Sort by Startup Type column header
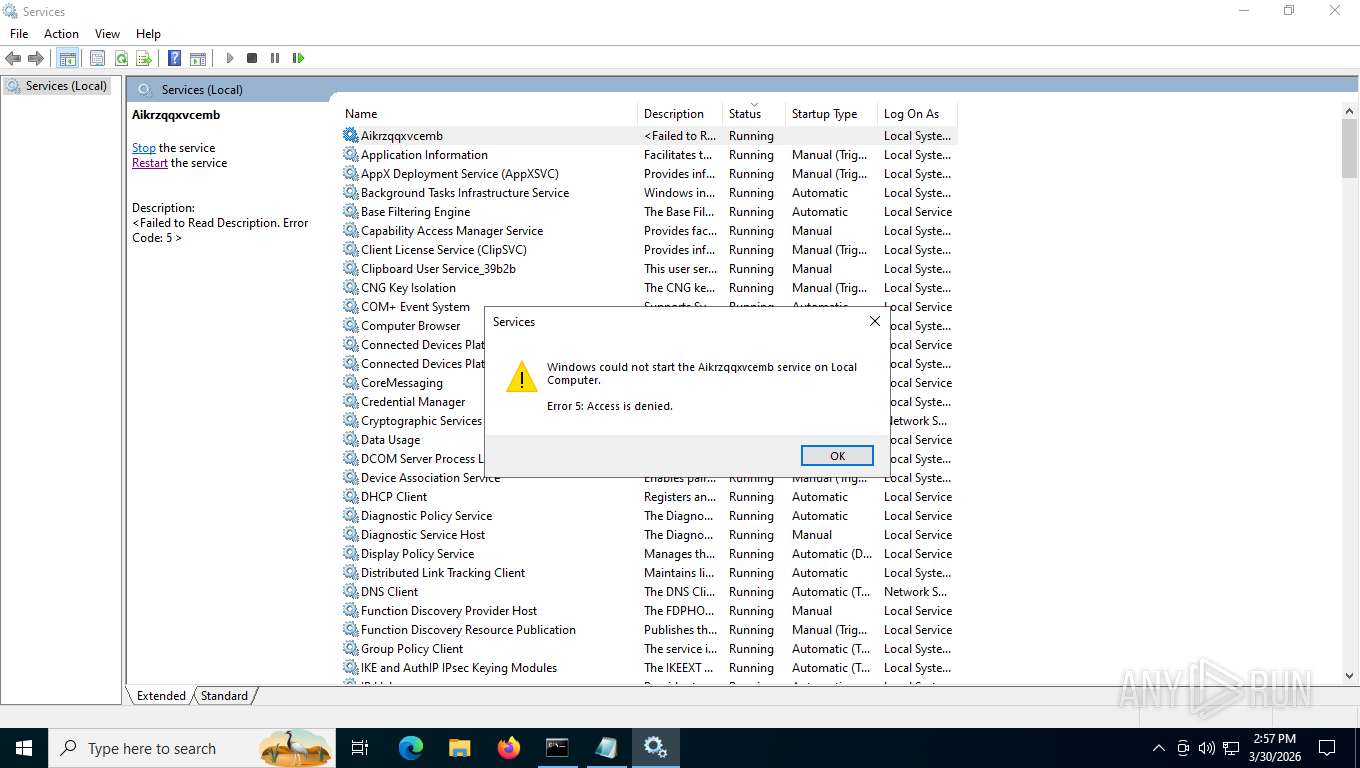Screen dimensions: 1360x768 tap(831, 114)
